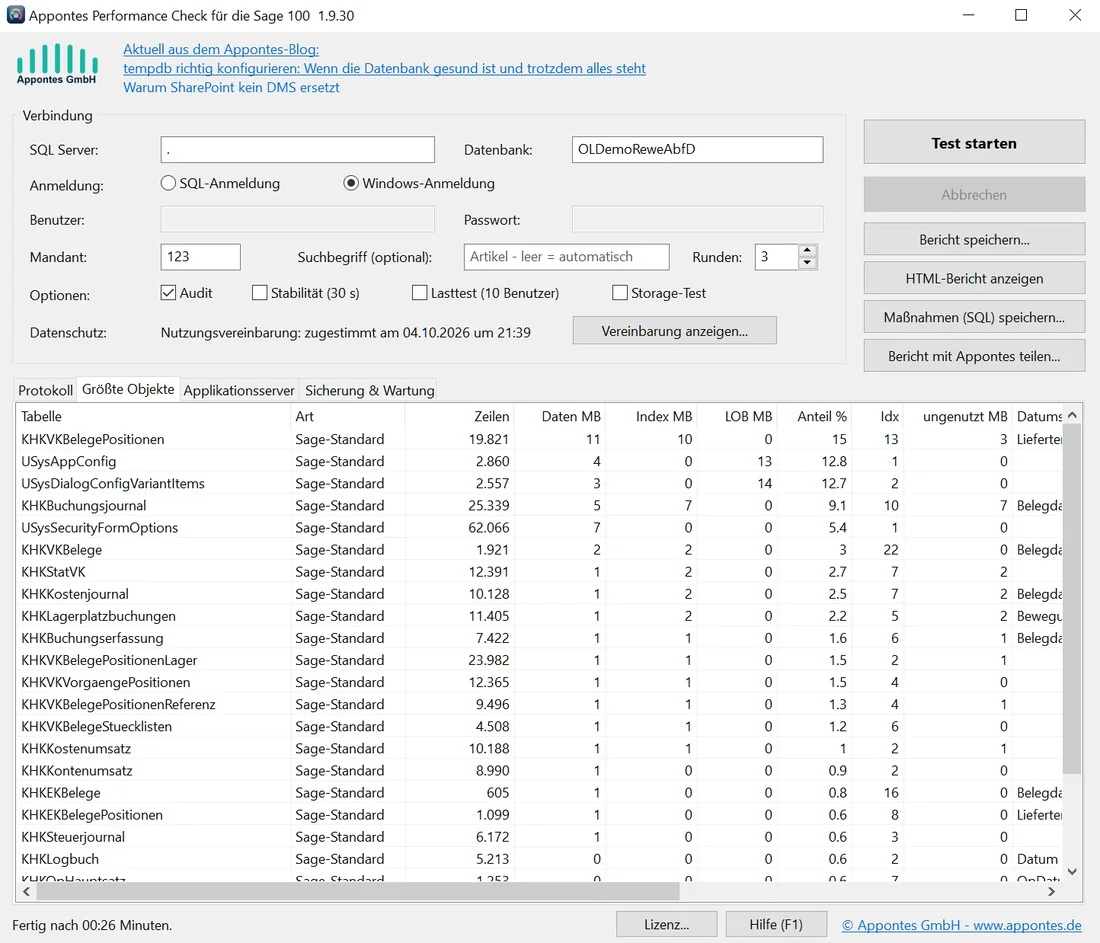Switch to the Protokoll tab

(46, 390)
